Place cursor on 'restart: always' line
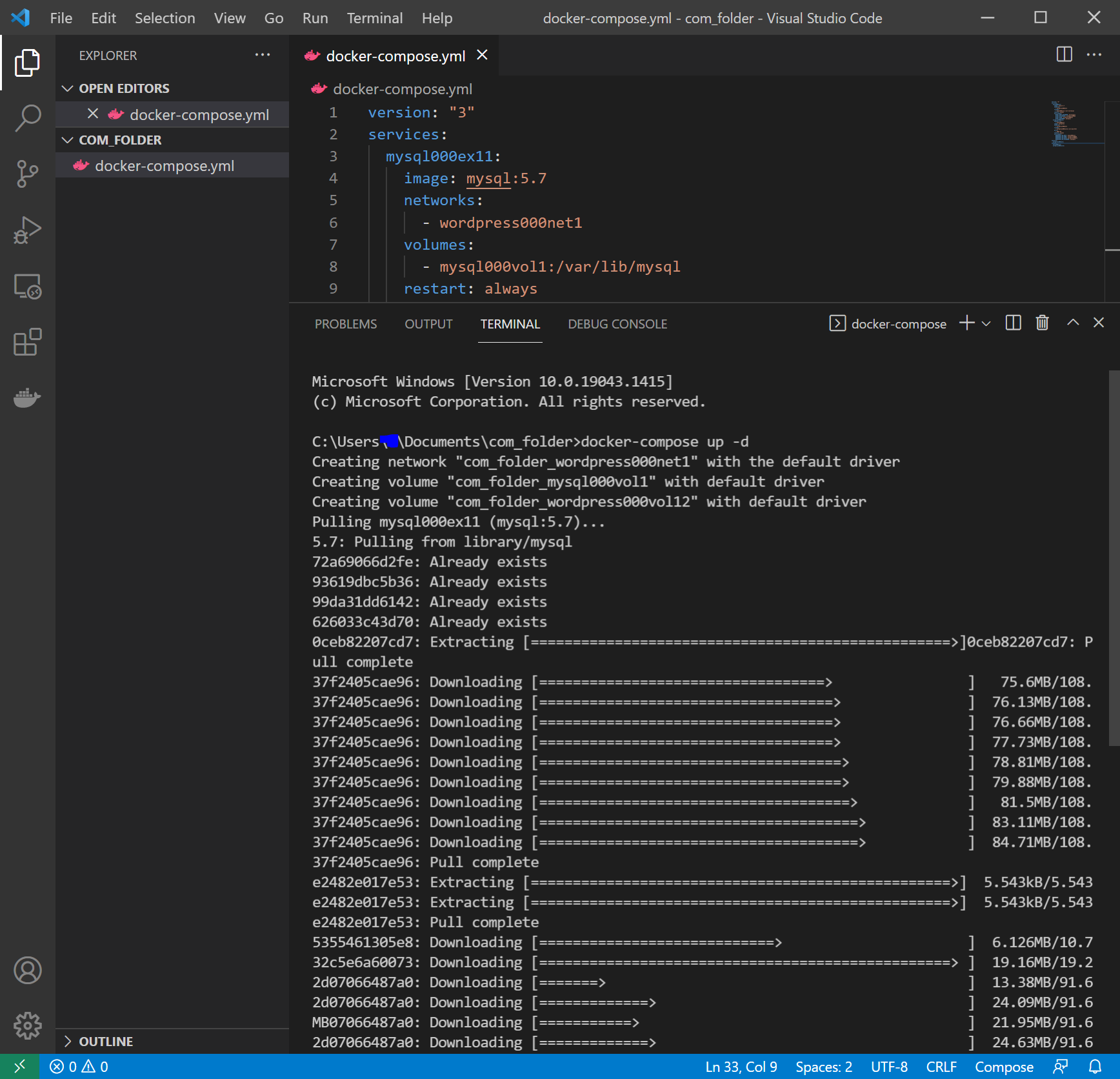The width and height of the screenshot is (1120, 1079). (470, 288)
